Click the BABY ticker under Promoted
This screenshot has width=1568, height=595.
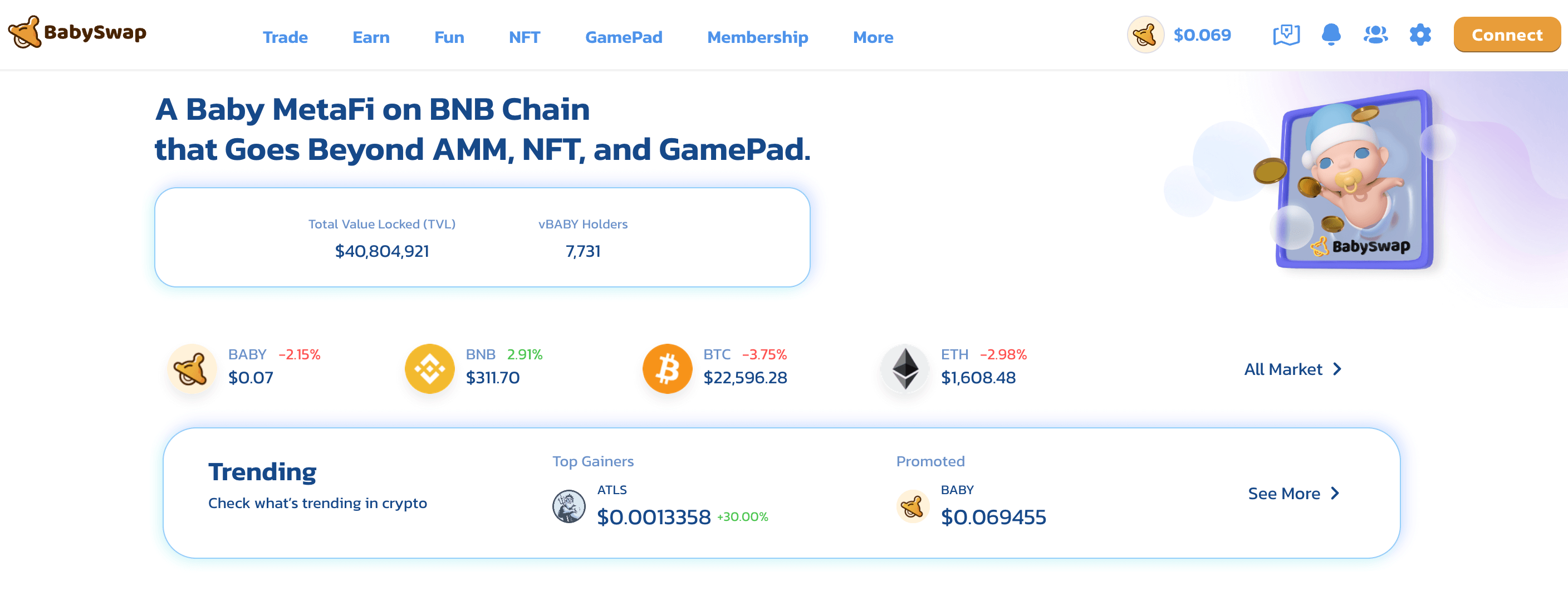coord(957,490)
